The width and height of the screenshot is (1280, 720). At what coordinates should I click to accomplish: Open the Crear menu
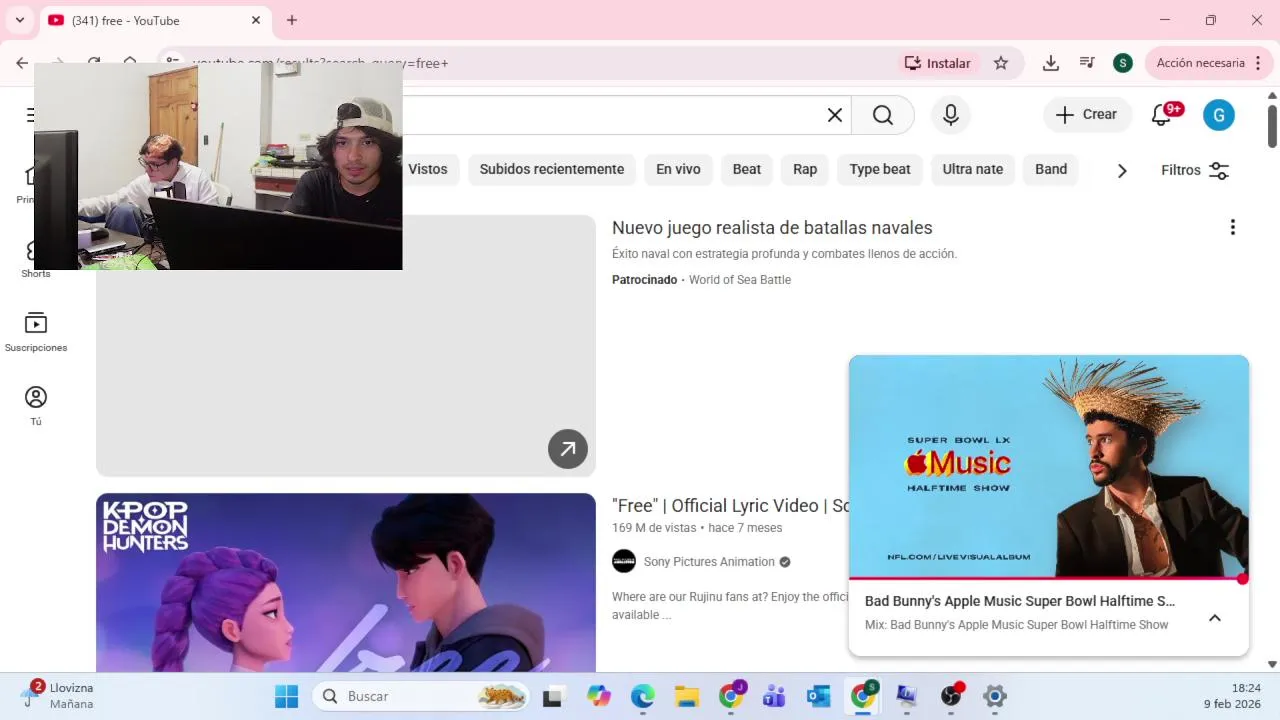1087,115
